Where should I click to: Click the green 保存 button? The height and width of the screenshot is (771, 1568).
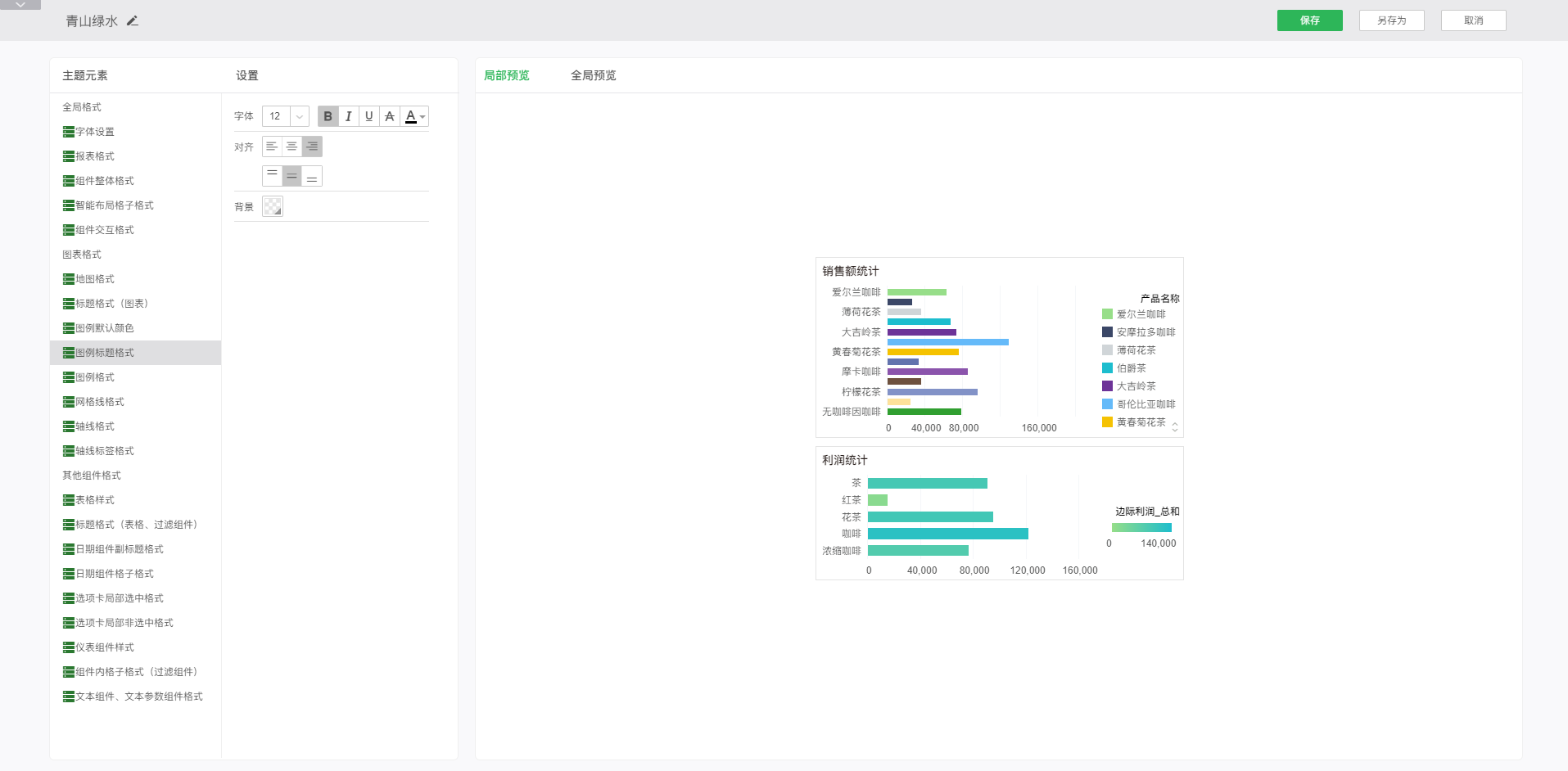point(1309,20)
